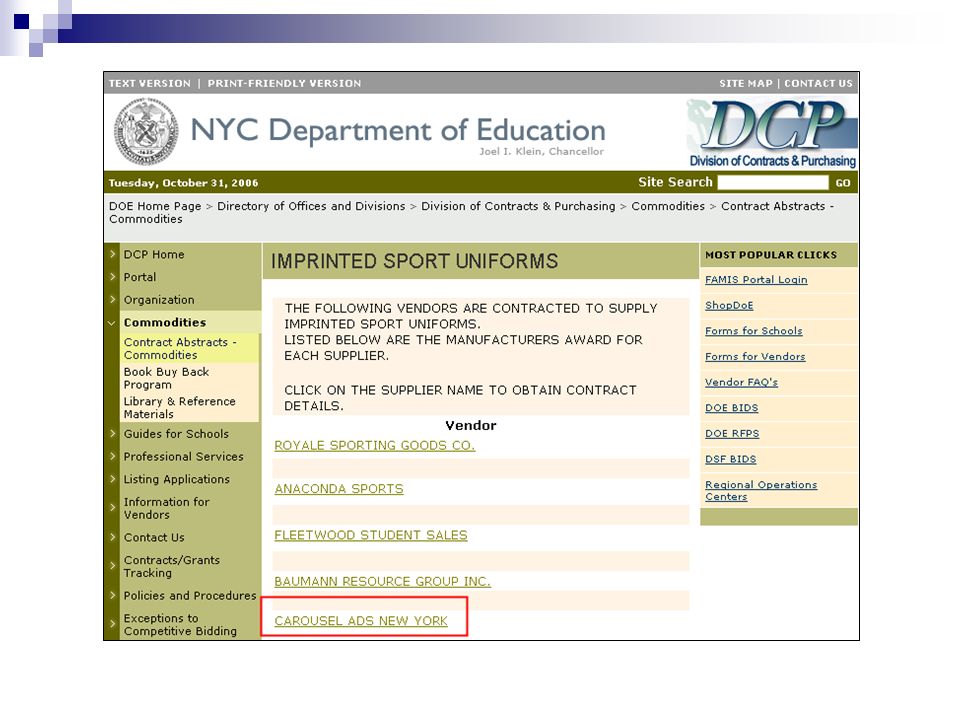Open Vendor FAQ's link

pos(741,383)
